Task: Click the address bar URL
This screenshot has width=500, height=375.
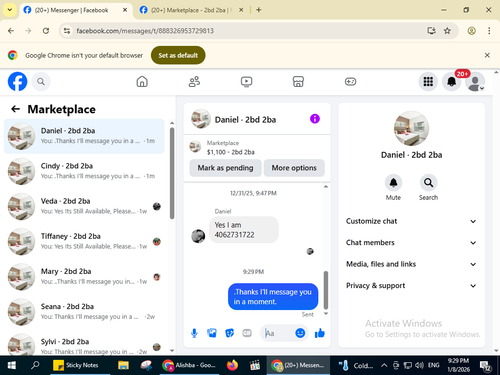Action: [145, 31]
